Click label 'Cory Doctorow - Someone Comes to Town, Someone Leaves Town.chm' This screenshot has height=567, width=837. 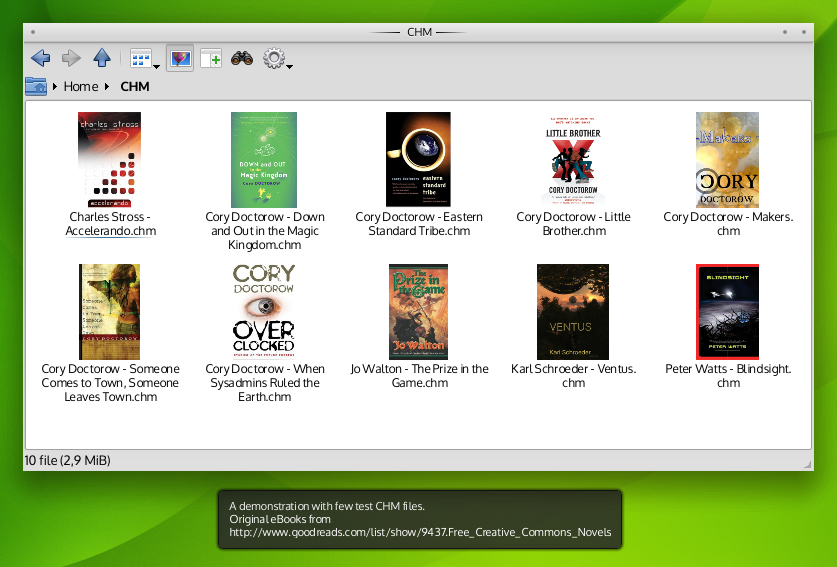[110, 383]
